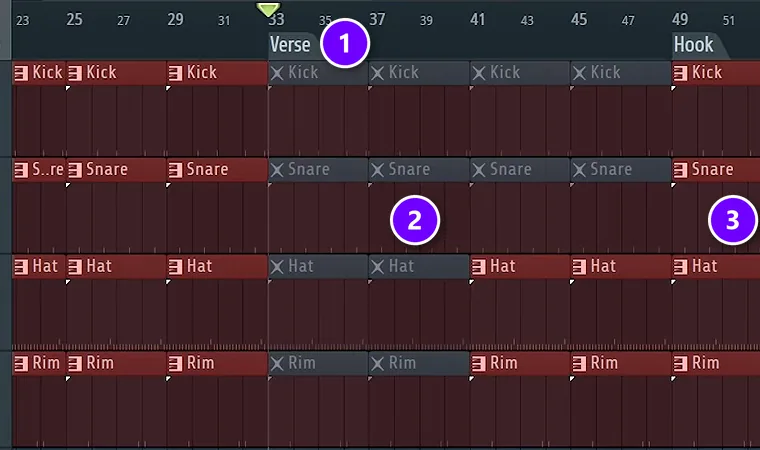Click bar number 37 on the timeline ruler

click(377, 19)
